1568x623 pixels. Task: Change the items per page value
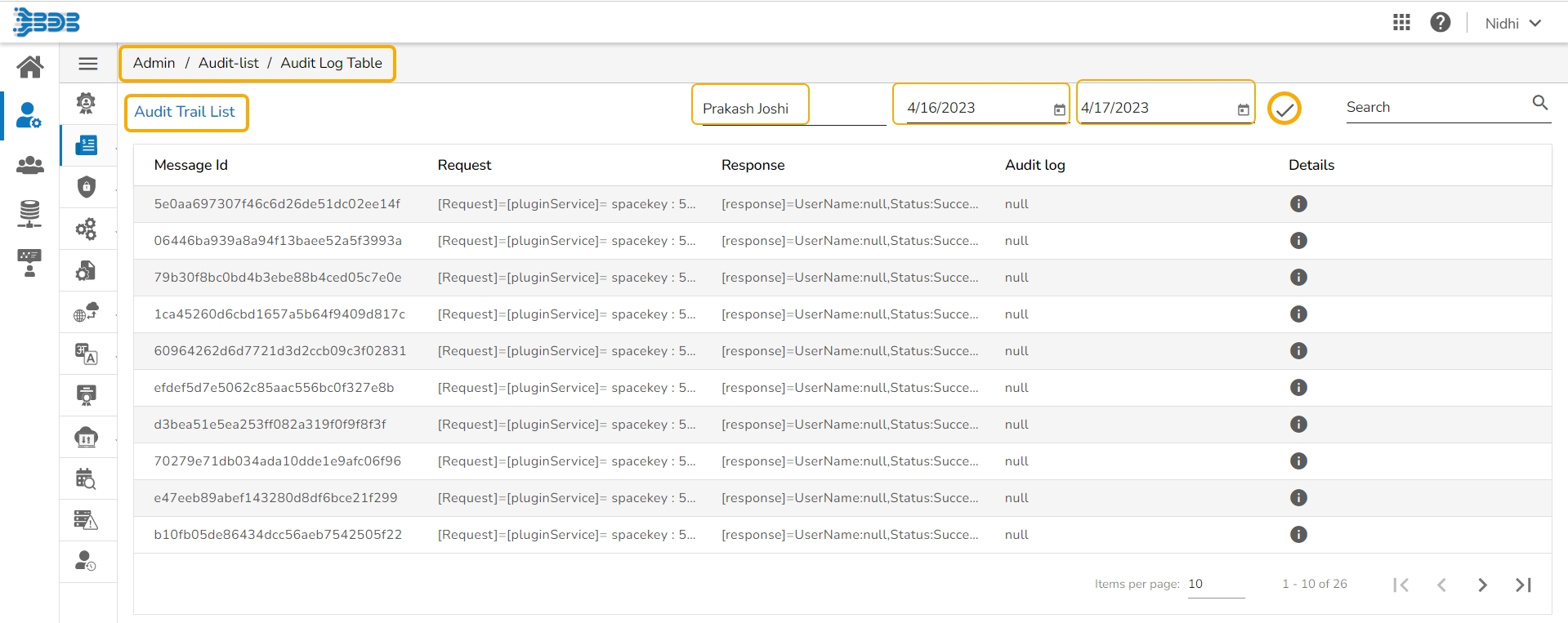tap(1215, 584)
